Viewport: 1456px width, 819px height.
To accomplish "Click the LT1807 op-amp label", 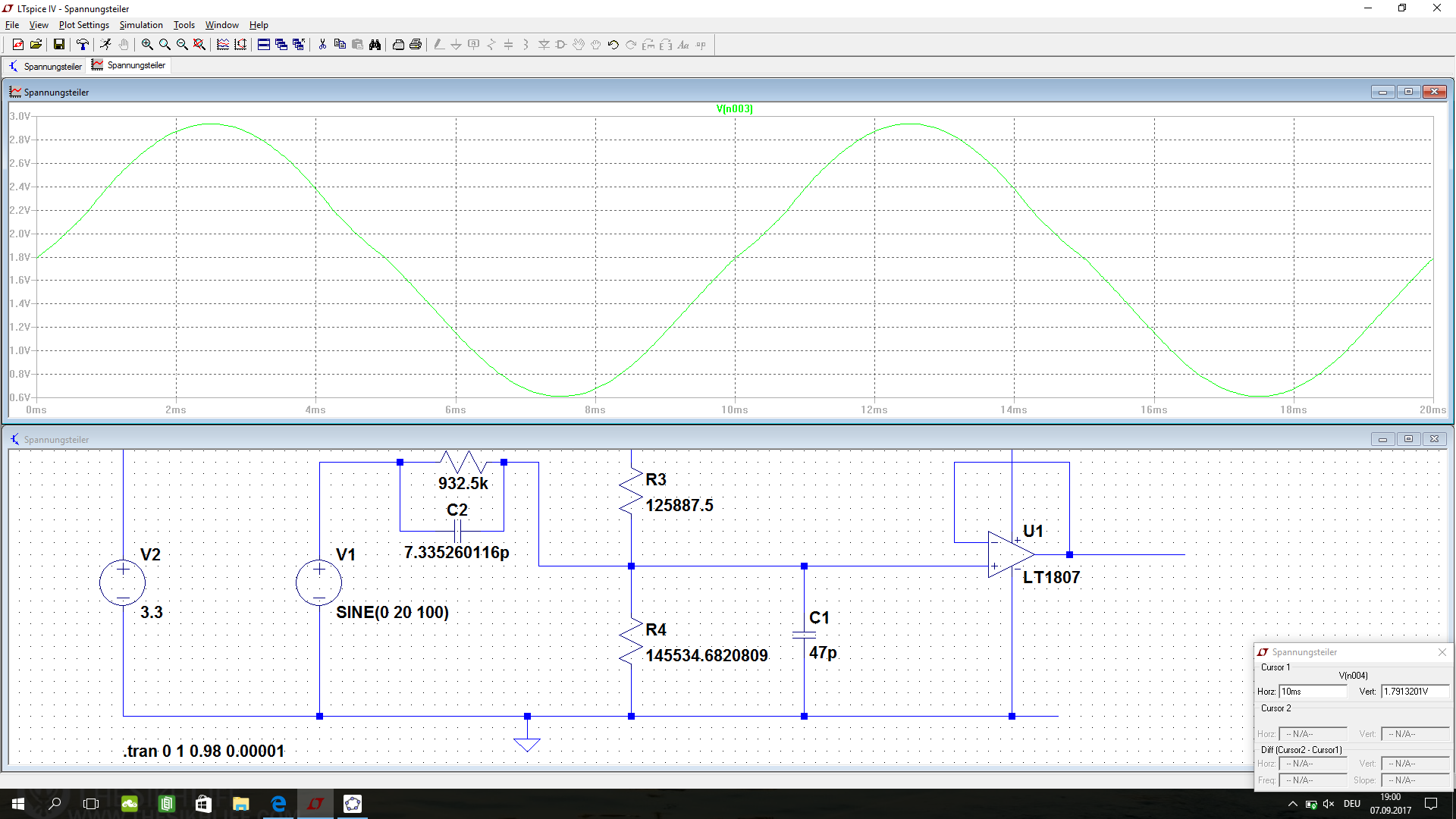I will (x=1051, y=577).
